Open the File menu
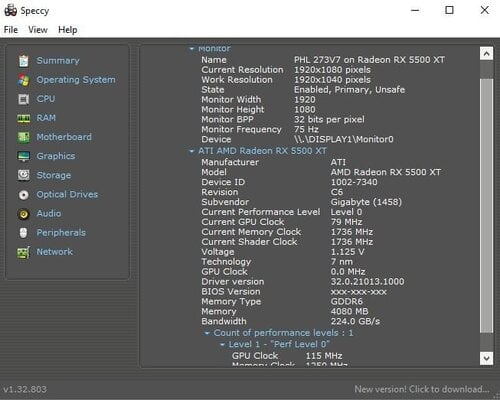 [x=11, y=30]
